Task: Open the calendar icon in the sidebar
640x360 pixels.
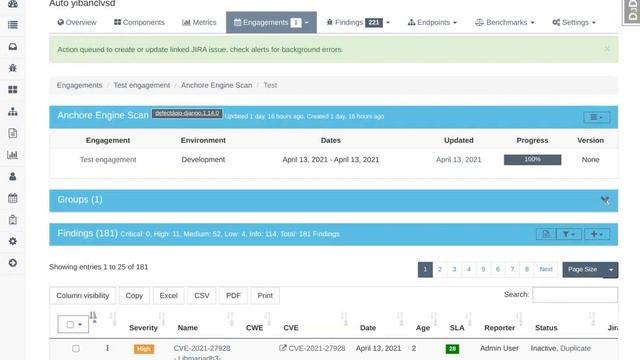Action: pos(13,198)
